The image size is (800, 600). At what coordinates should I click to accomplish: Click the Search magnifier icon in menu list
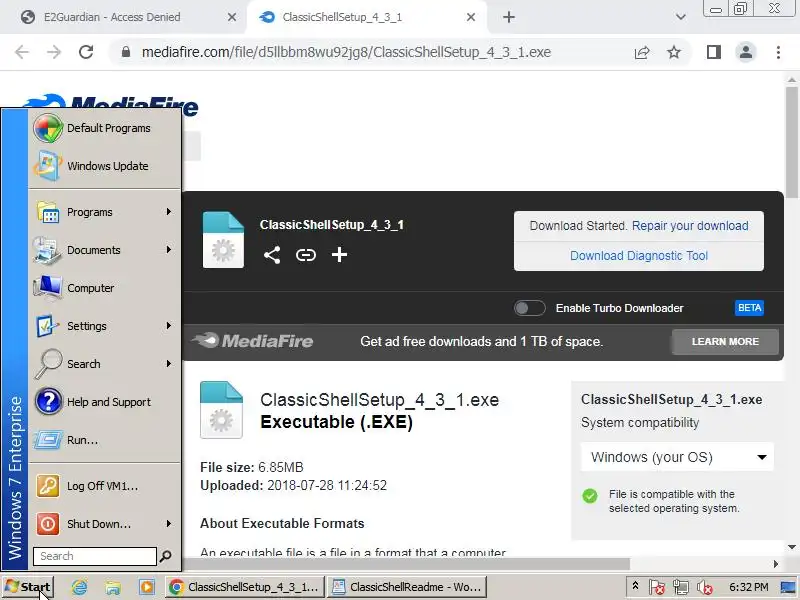(x=48, y=364)
